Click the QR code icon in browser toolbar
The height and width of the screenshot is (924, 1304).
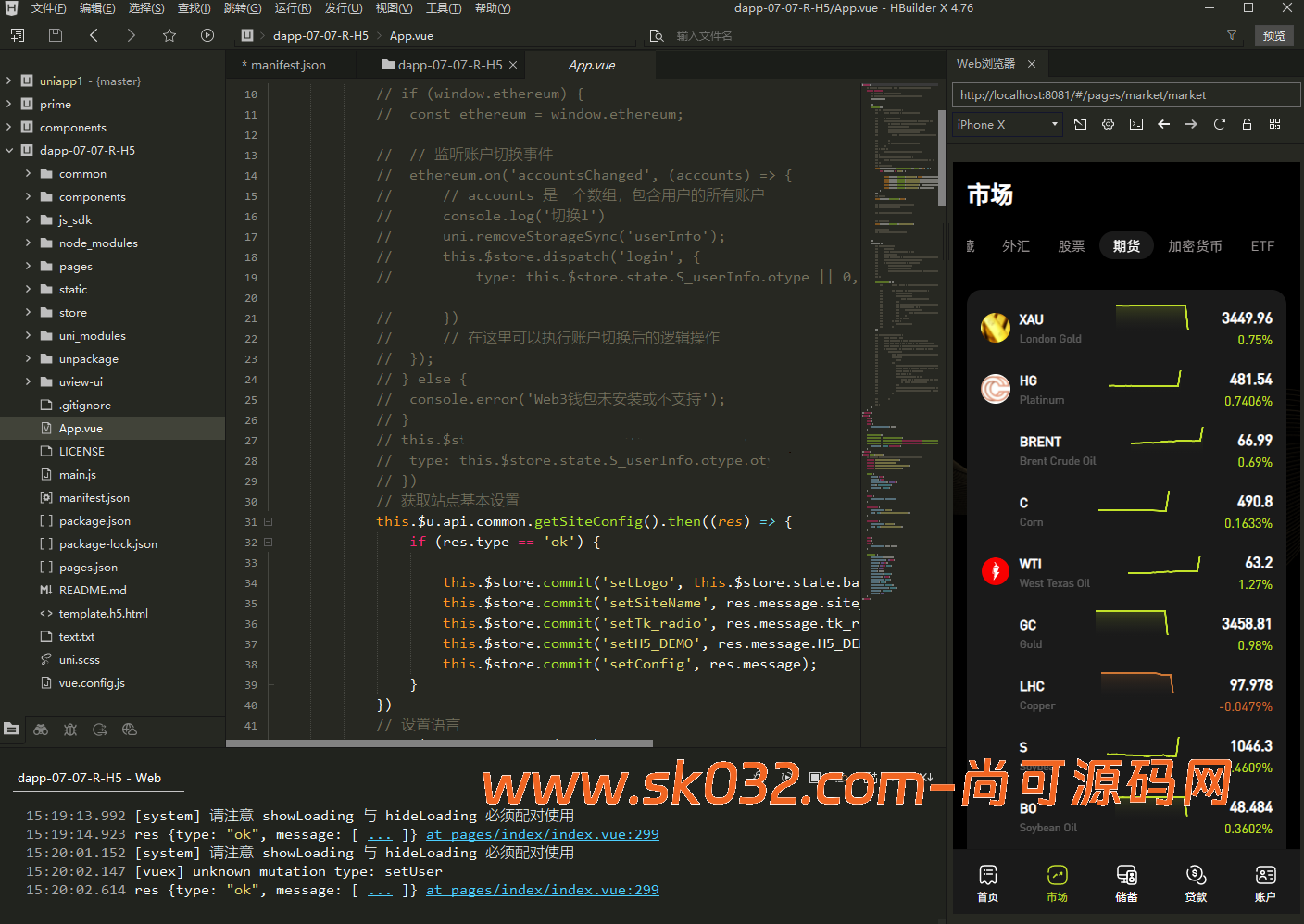point(1274,124)
